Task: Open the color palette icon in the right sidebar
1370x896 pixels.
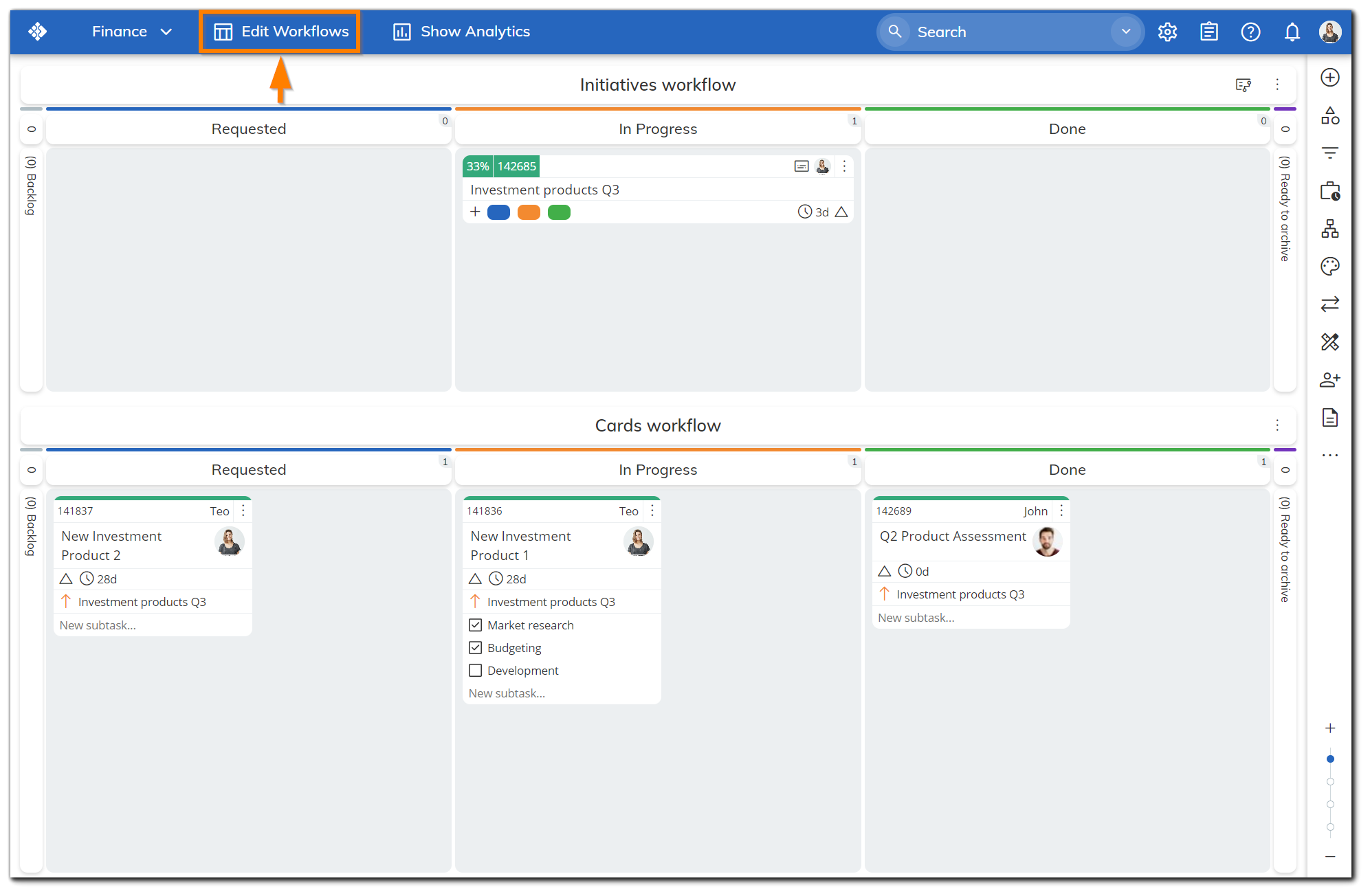Action: [1330, 266]
